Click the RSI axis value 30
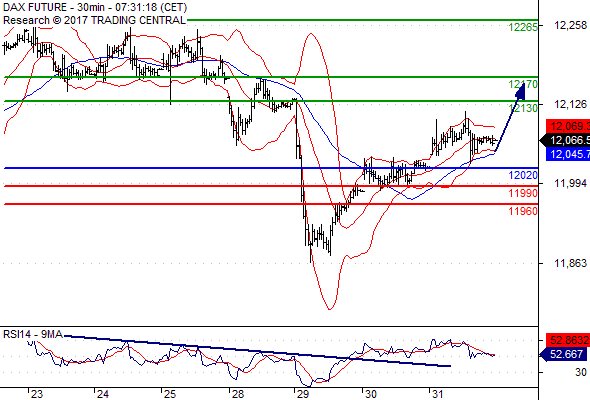Screen dimensions: 590x400 click(x=581, y=373)
